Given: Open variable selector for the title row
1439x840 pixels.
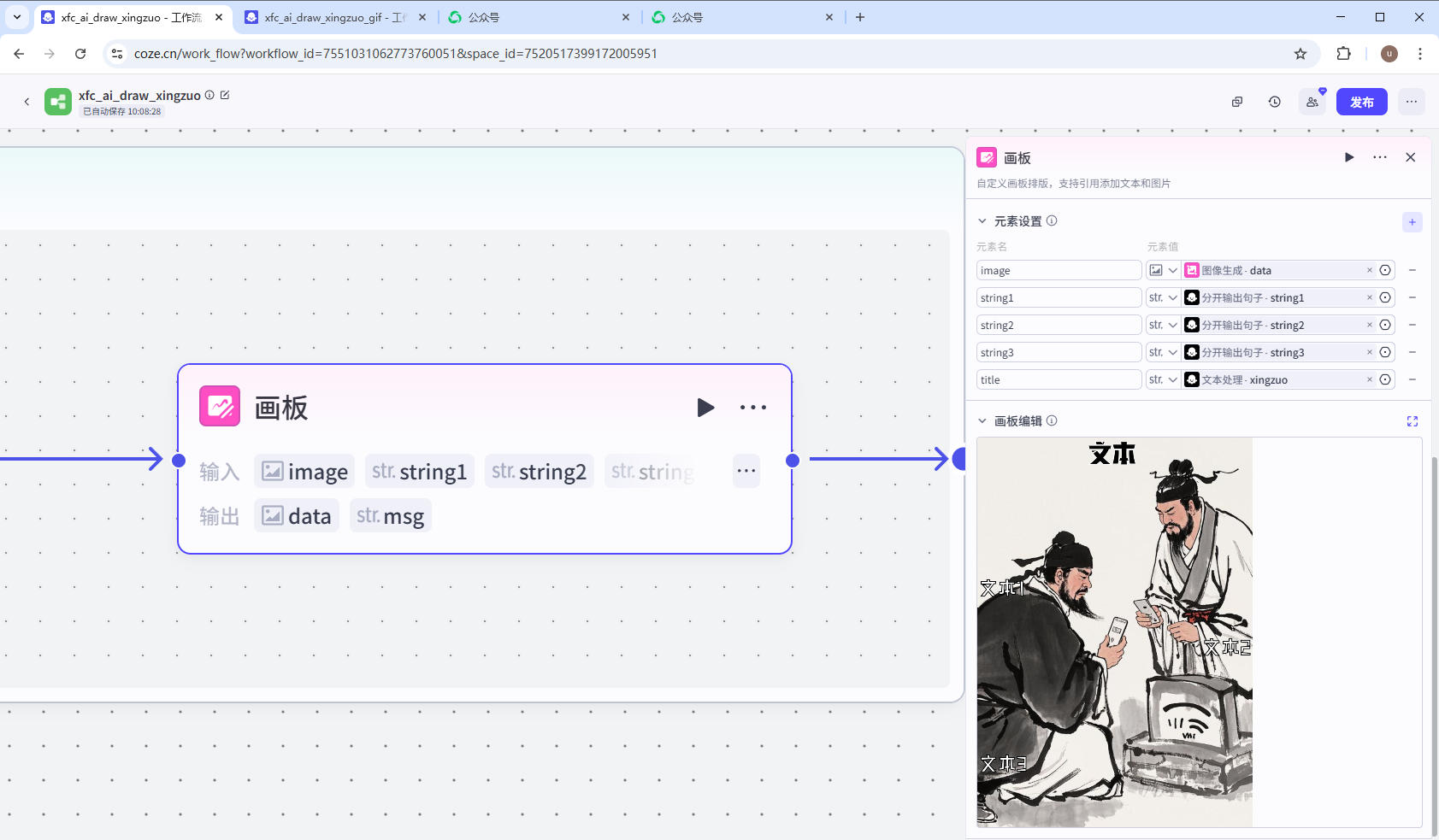Looking at the screenshot, I should [1385, 379].
